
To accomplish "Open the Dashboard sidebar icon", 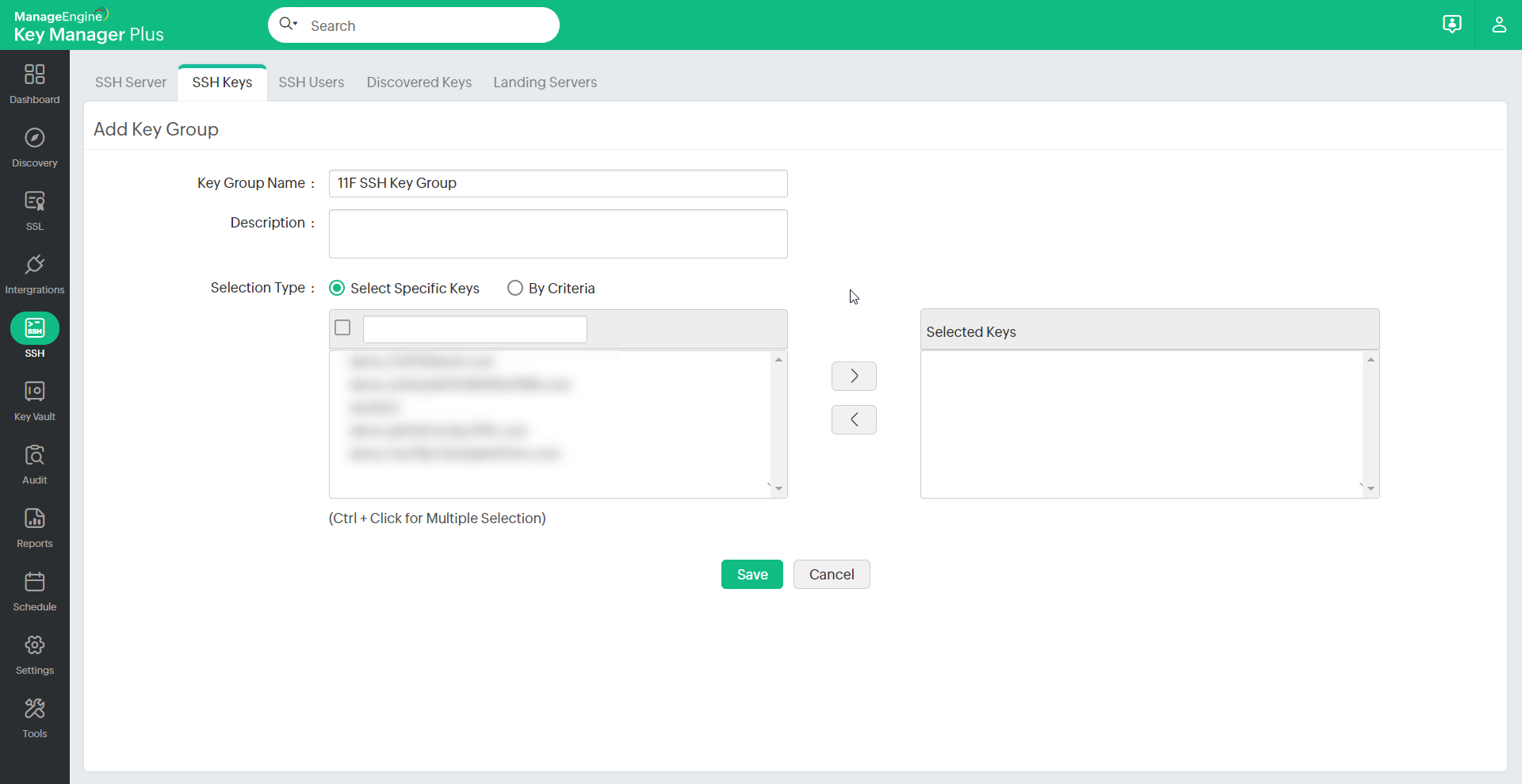I will [35, 75].
